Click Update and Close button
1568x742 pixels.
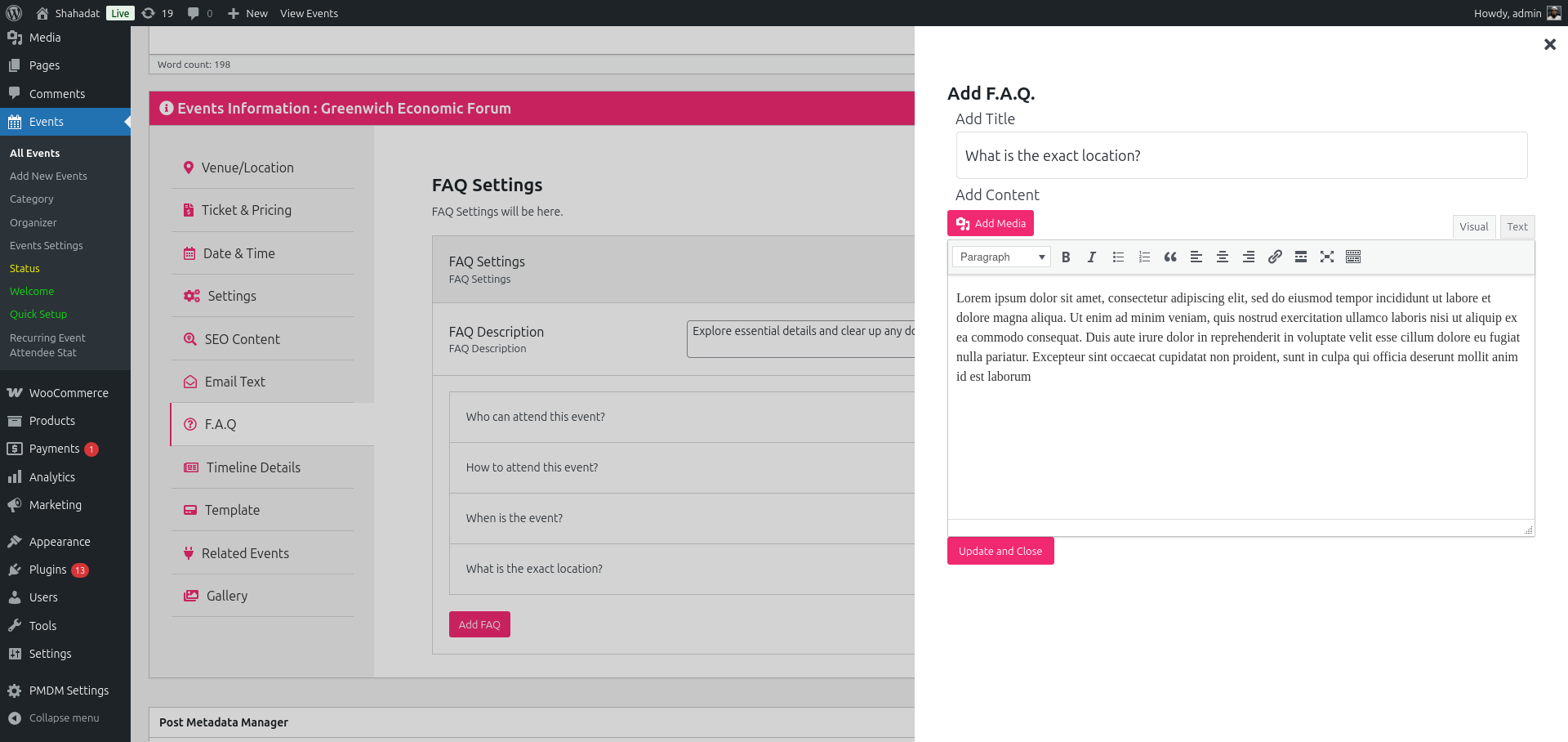[1000, 551]
